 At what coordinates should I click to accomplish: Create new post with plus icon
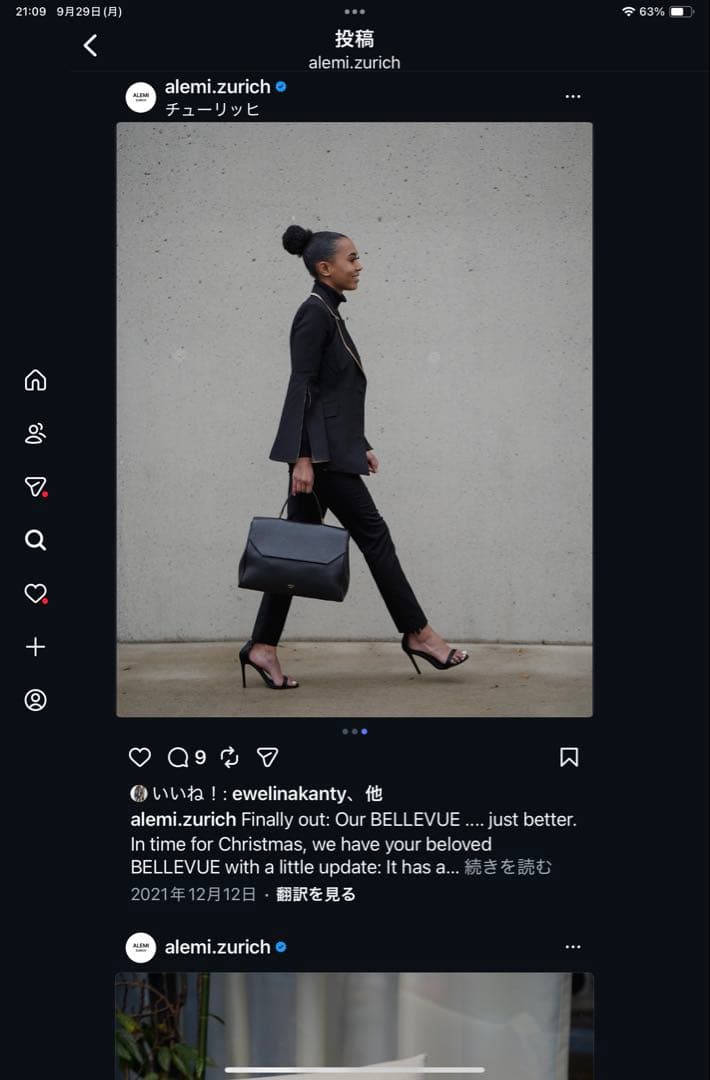tap(35, 647)
